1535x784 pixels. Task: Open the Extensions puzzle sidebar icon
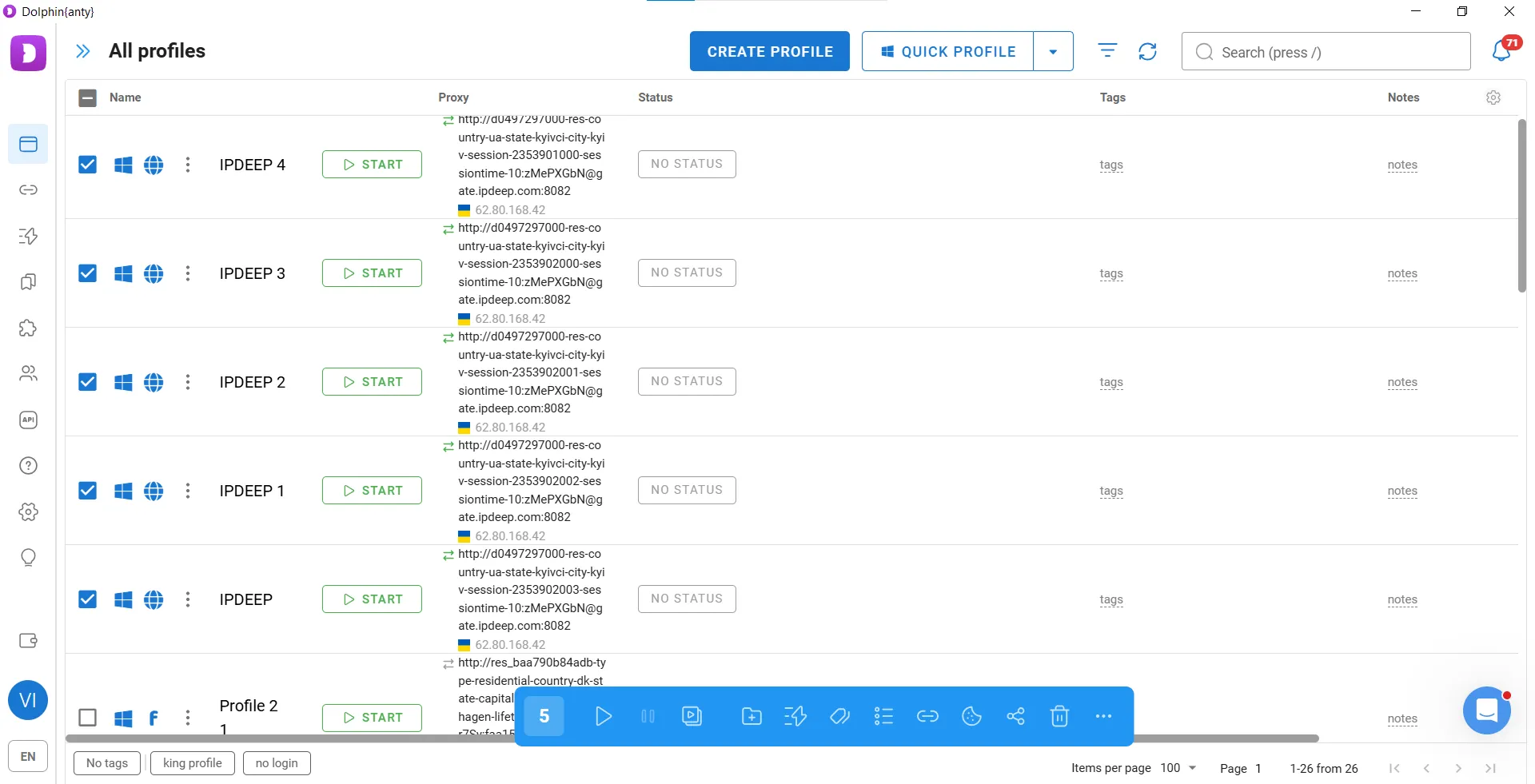pyautogui.click(x=28, y=328)
